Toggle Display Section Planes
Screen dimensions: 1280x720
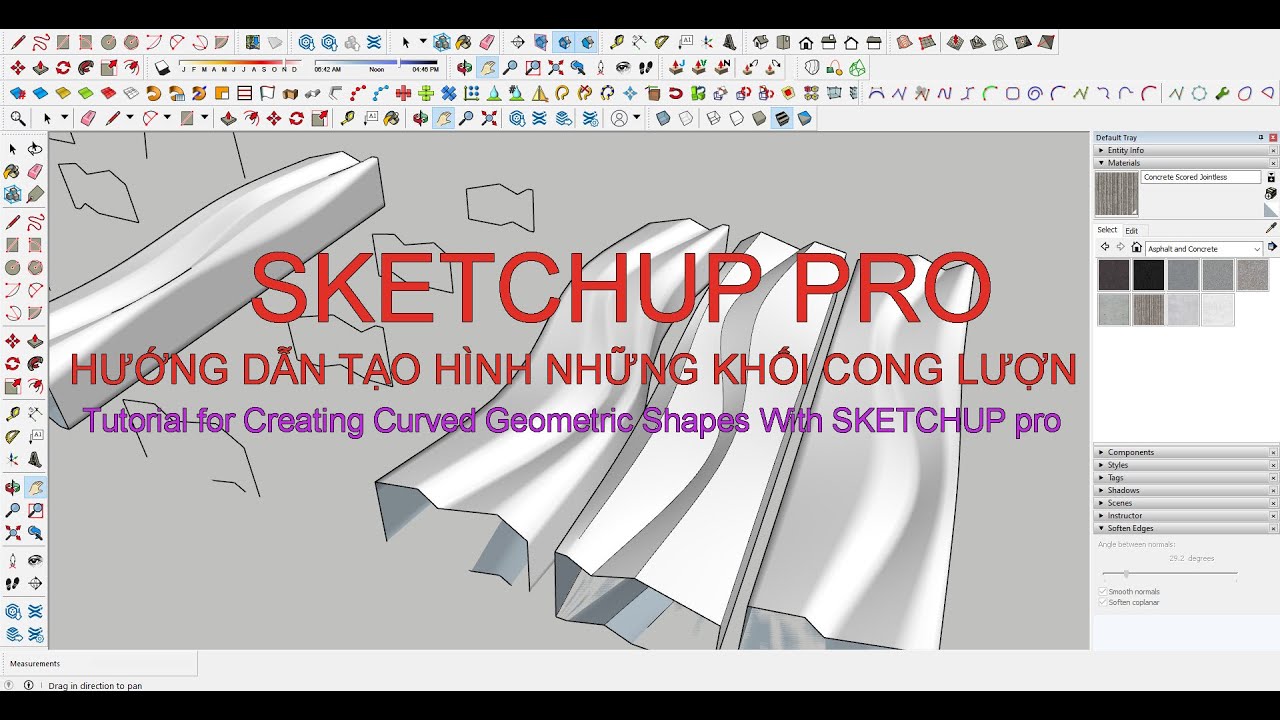click(540, 42)
